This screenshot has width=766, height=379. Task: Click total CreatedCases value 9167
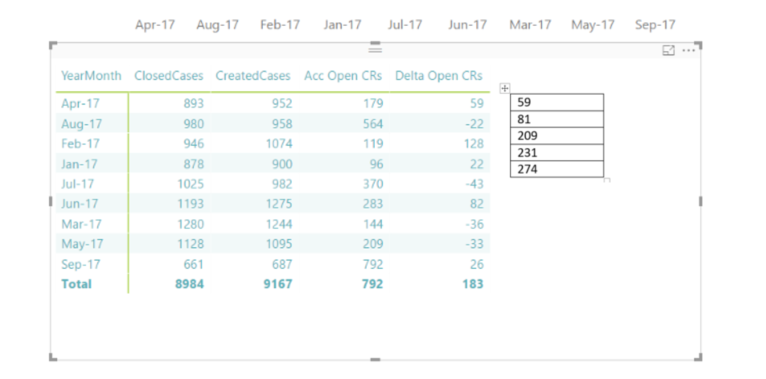pos(278,284)
